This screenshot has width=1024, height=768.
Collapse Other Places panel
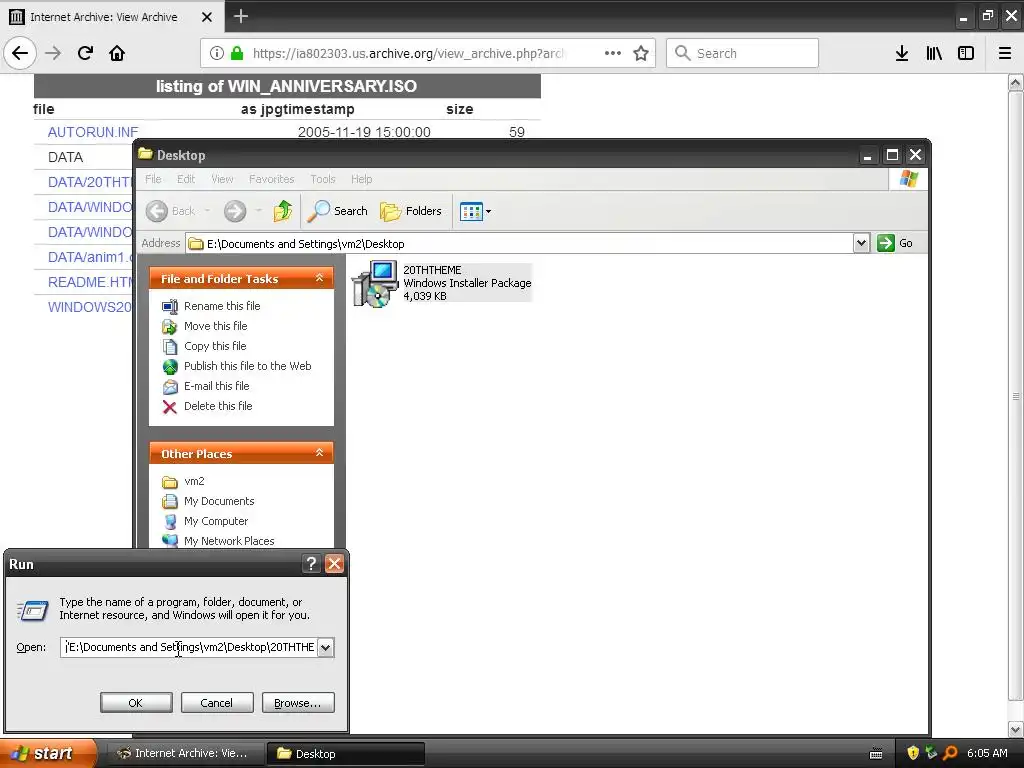(x=319, y=453)
